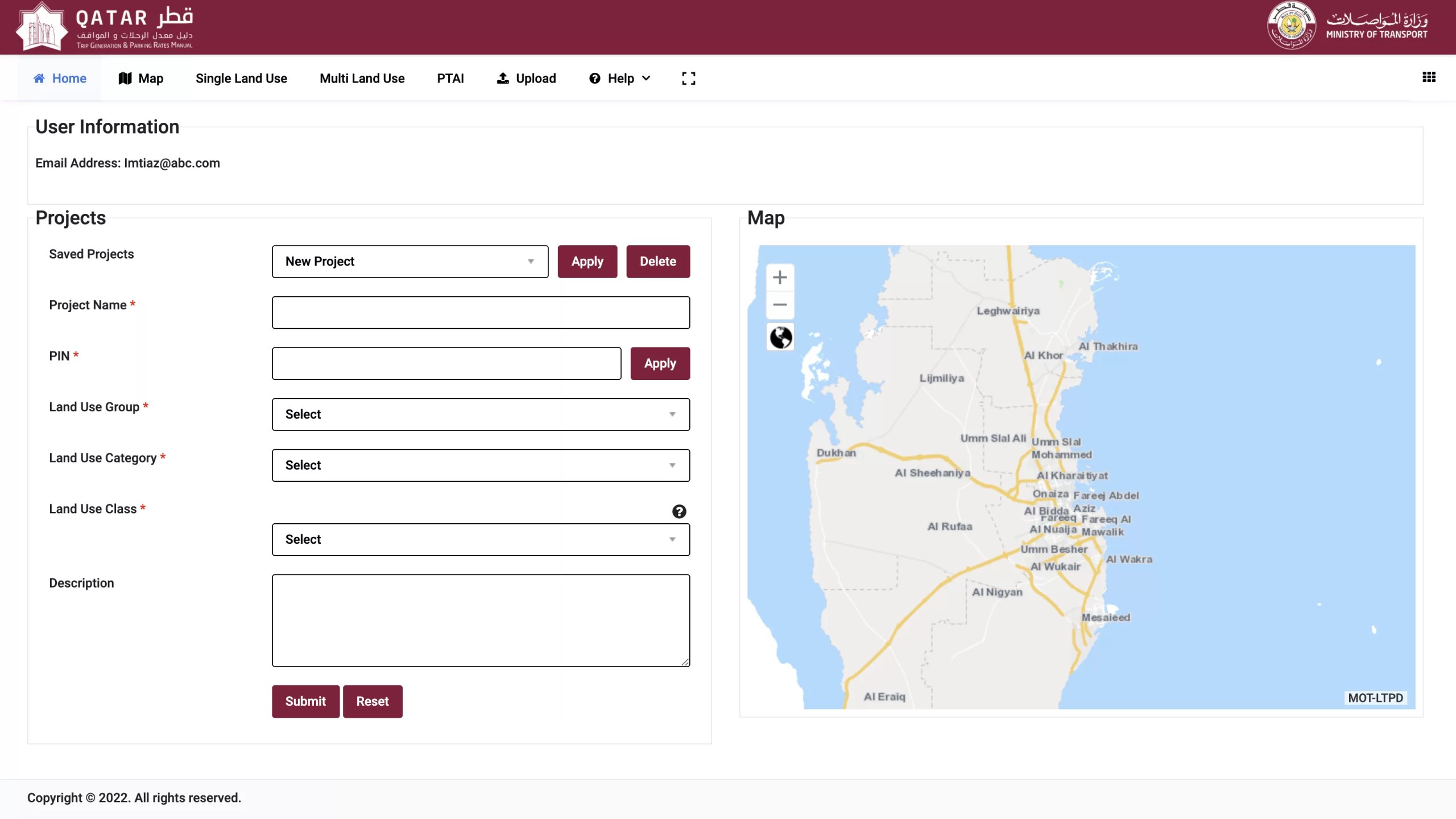Open the apps grid icon at top right
This screenshot has height=819, width=1456.
coord(1429,77)
